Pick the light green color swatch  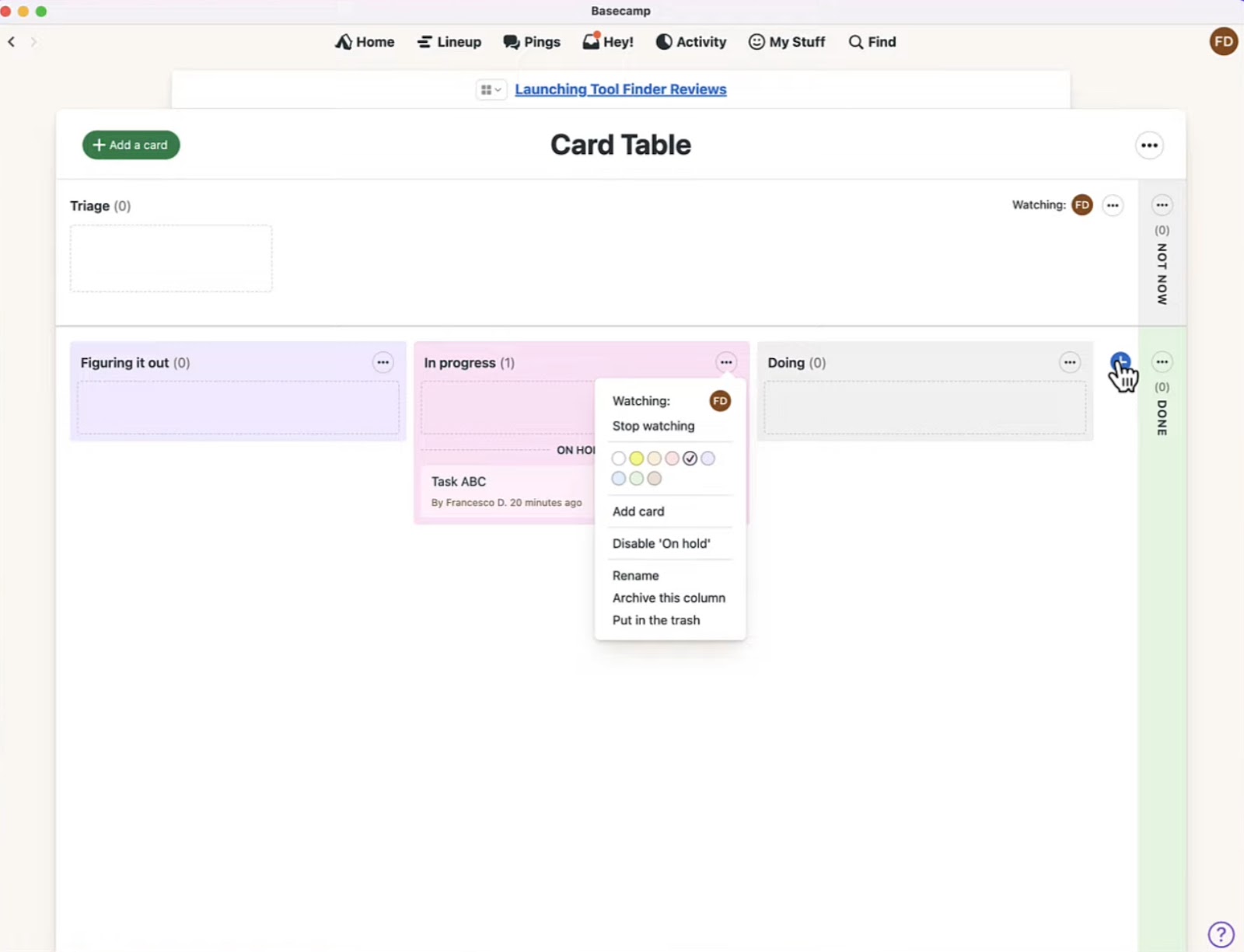[x=636, y=479]
